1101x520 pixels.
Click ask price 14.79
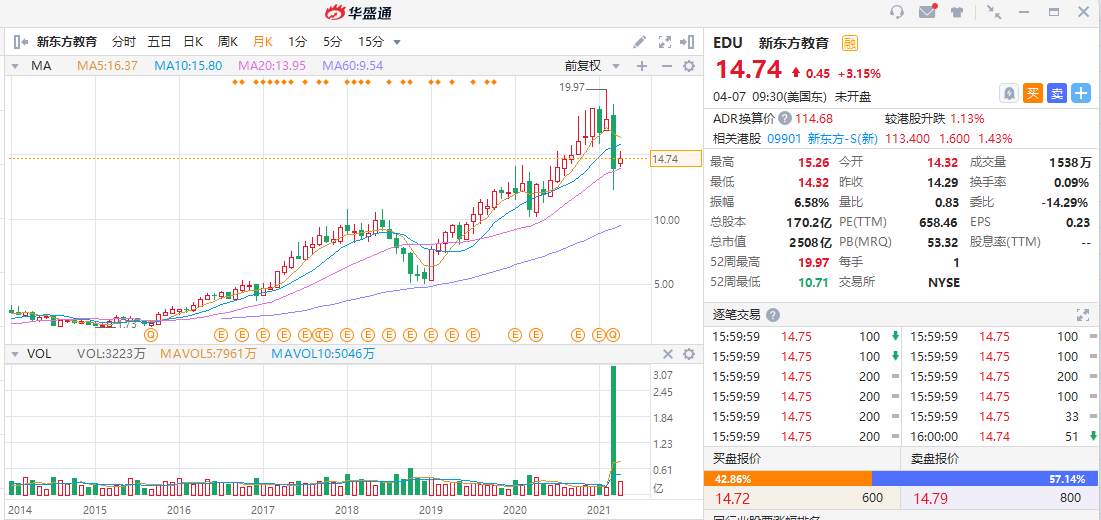[930, 499]
